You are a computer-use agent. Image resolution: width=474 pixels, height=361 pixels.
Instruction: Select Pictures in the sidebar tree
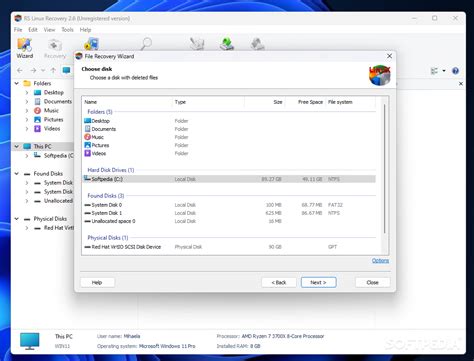point(53,119)
